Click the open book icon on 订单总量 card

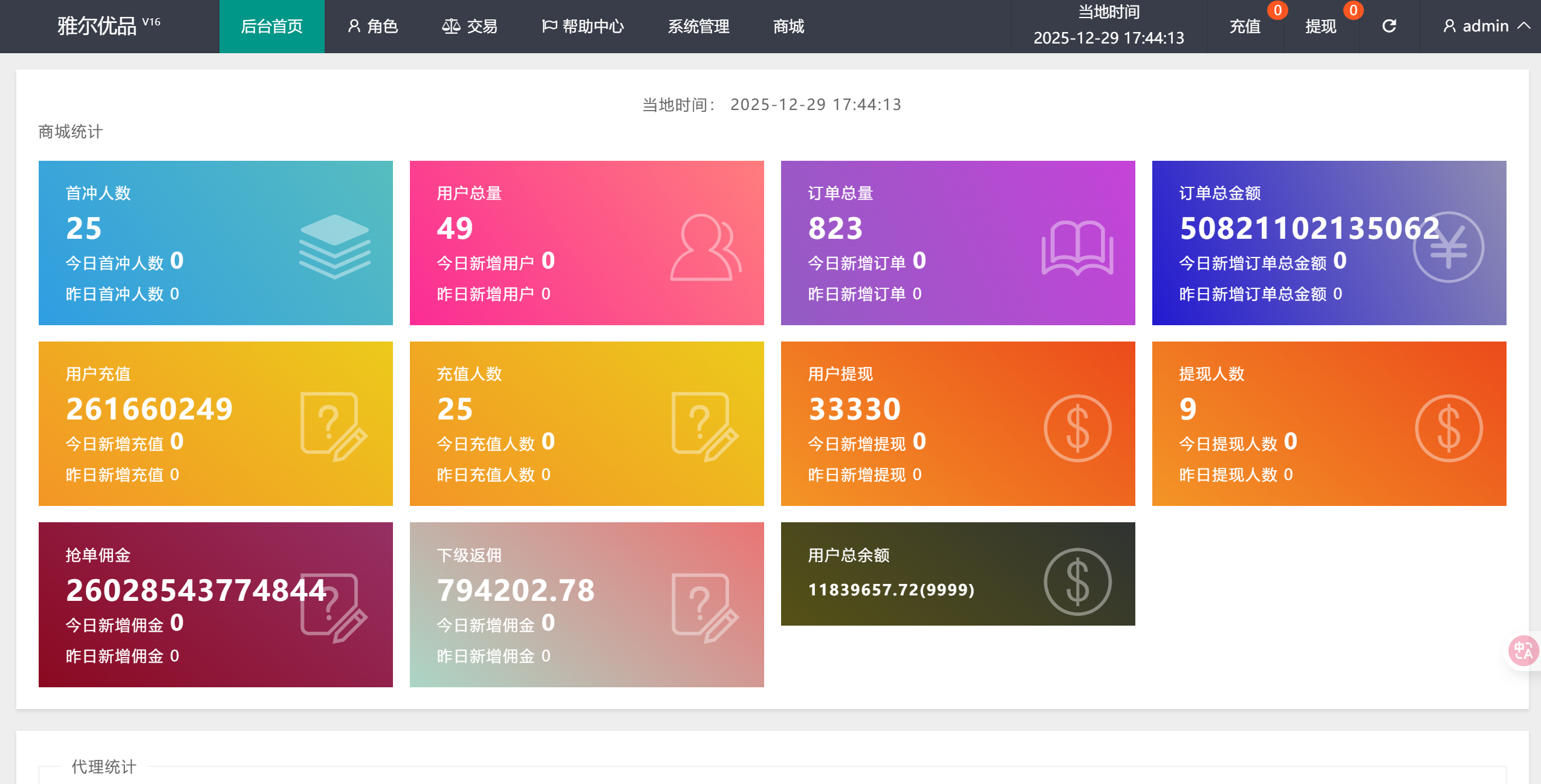[1077, 248]
